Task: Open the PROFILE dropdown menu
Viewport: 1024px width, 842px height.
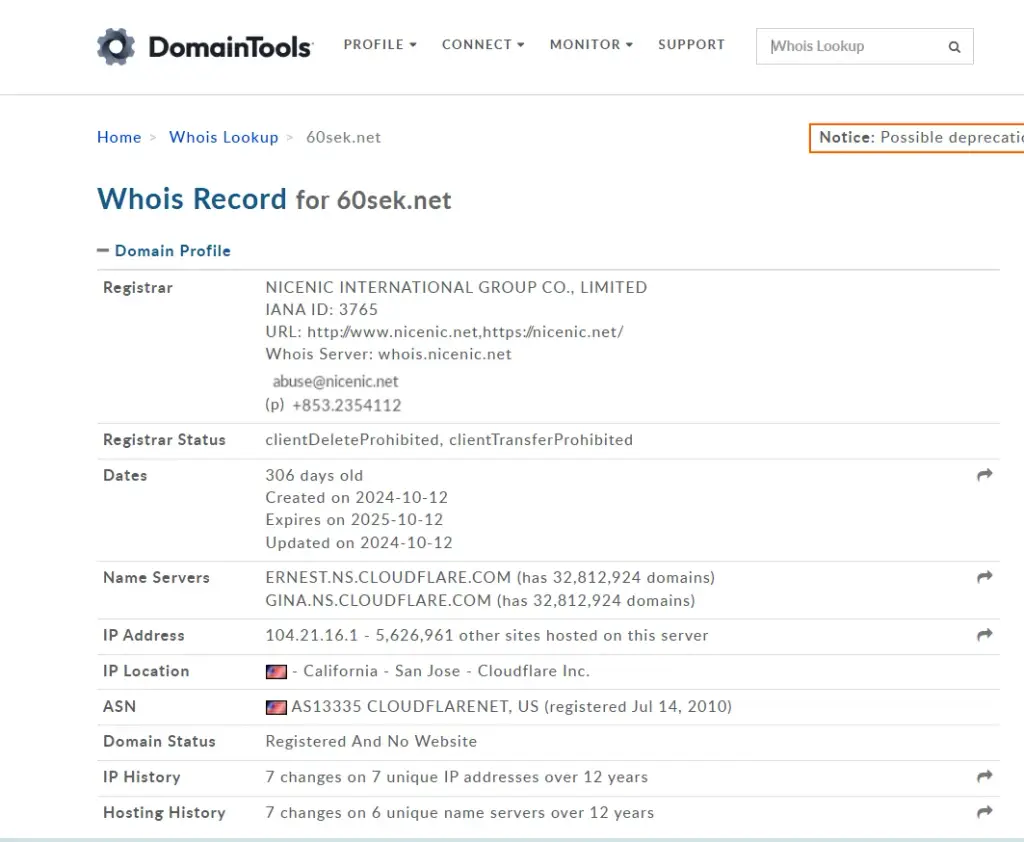Action: [380, 44]
